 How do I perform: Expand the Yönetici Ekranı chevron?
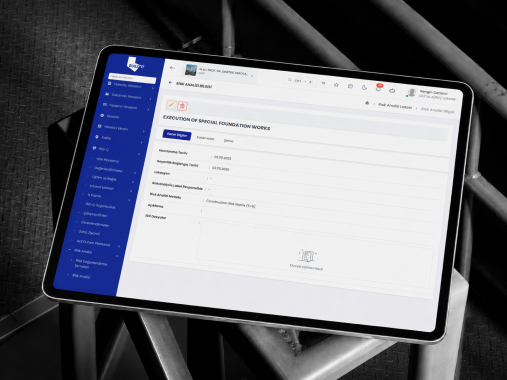[144, 131]
